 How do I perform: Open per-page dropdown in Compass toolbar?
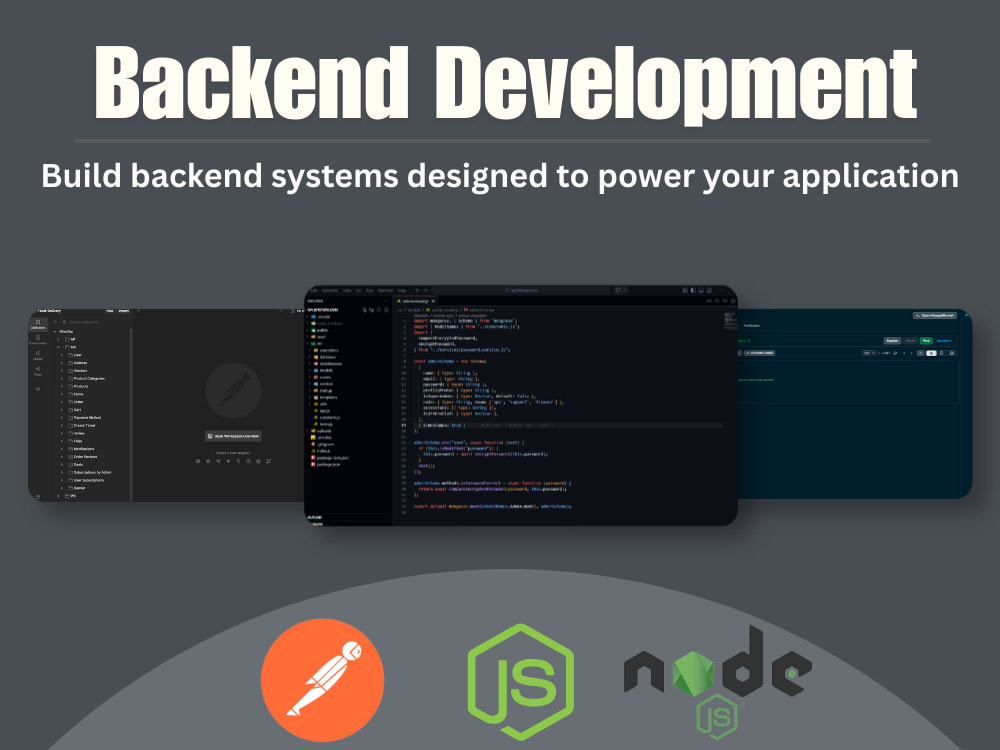[x=869, y=353]
